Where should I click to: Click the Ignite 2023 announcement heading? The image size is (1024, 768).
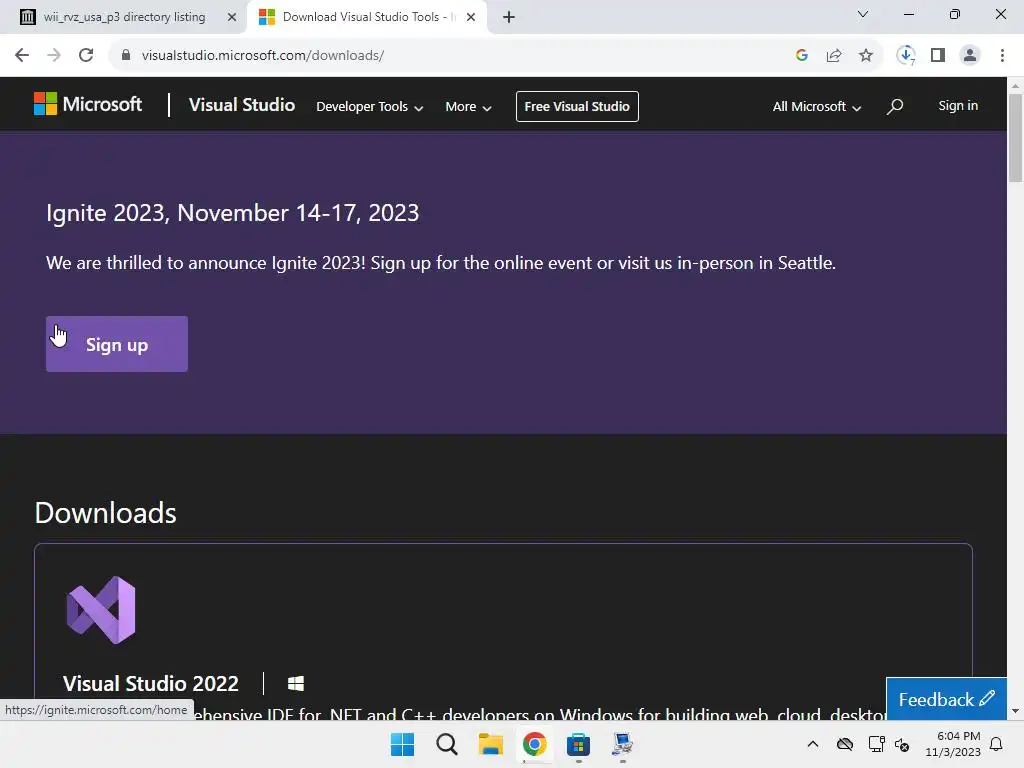coord(232,213)
